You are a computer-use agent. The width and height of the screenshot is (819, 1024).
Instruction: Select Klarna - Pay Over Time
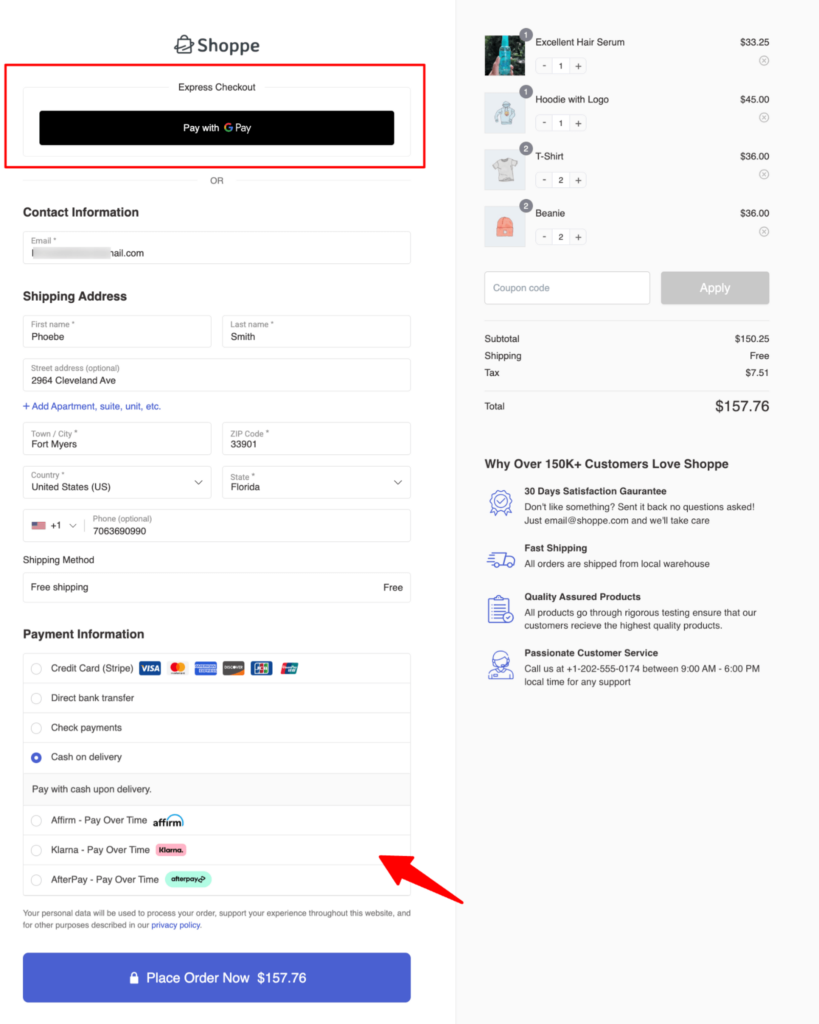(x=35, y=849)
